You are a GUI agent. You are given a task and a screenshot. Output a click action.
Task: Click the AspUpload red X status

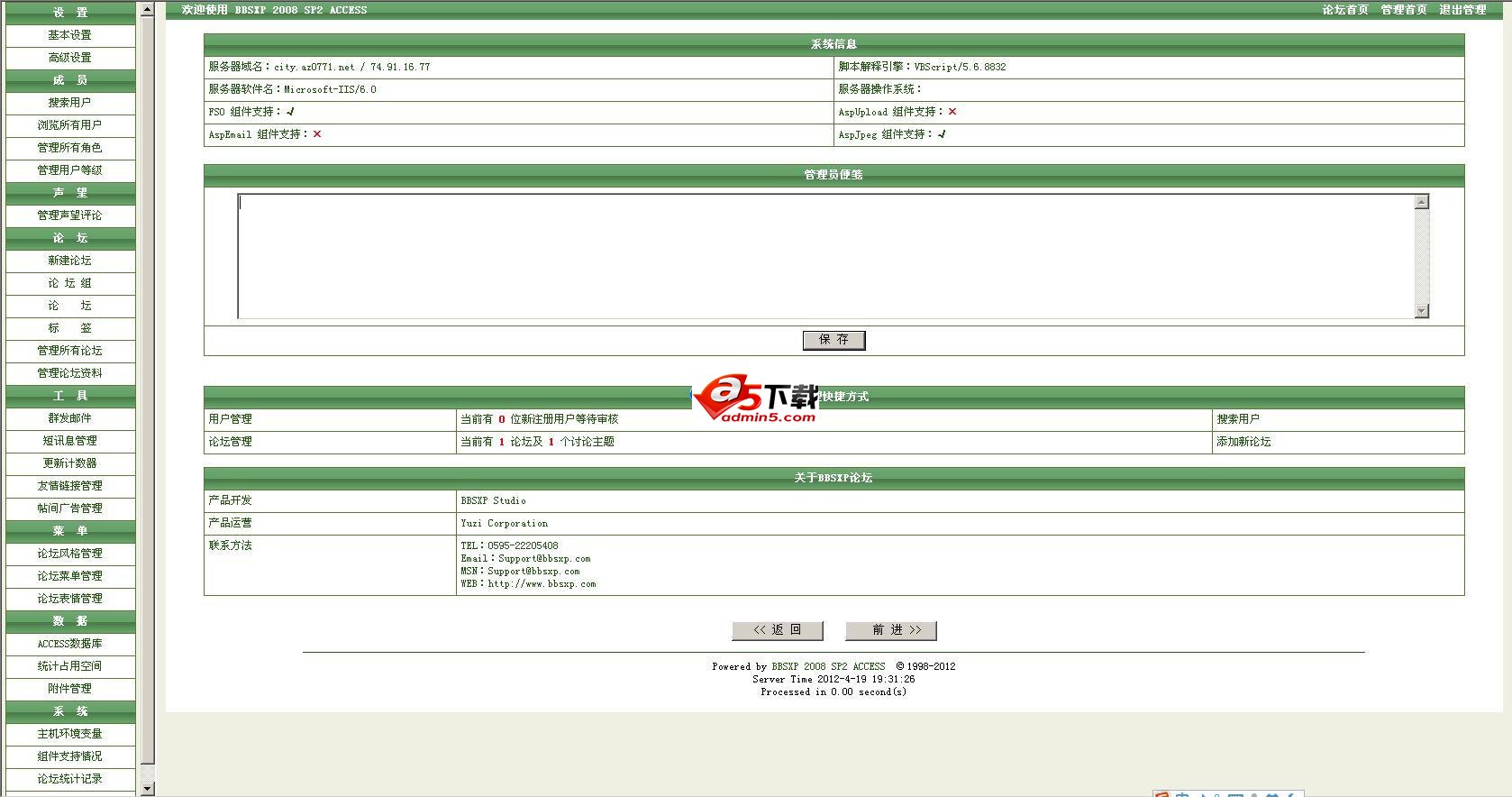pyautogui.click(x=952, y=112)
